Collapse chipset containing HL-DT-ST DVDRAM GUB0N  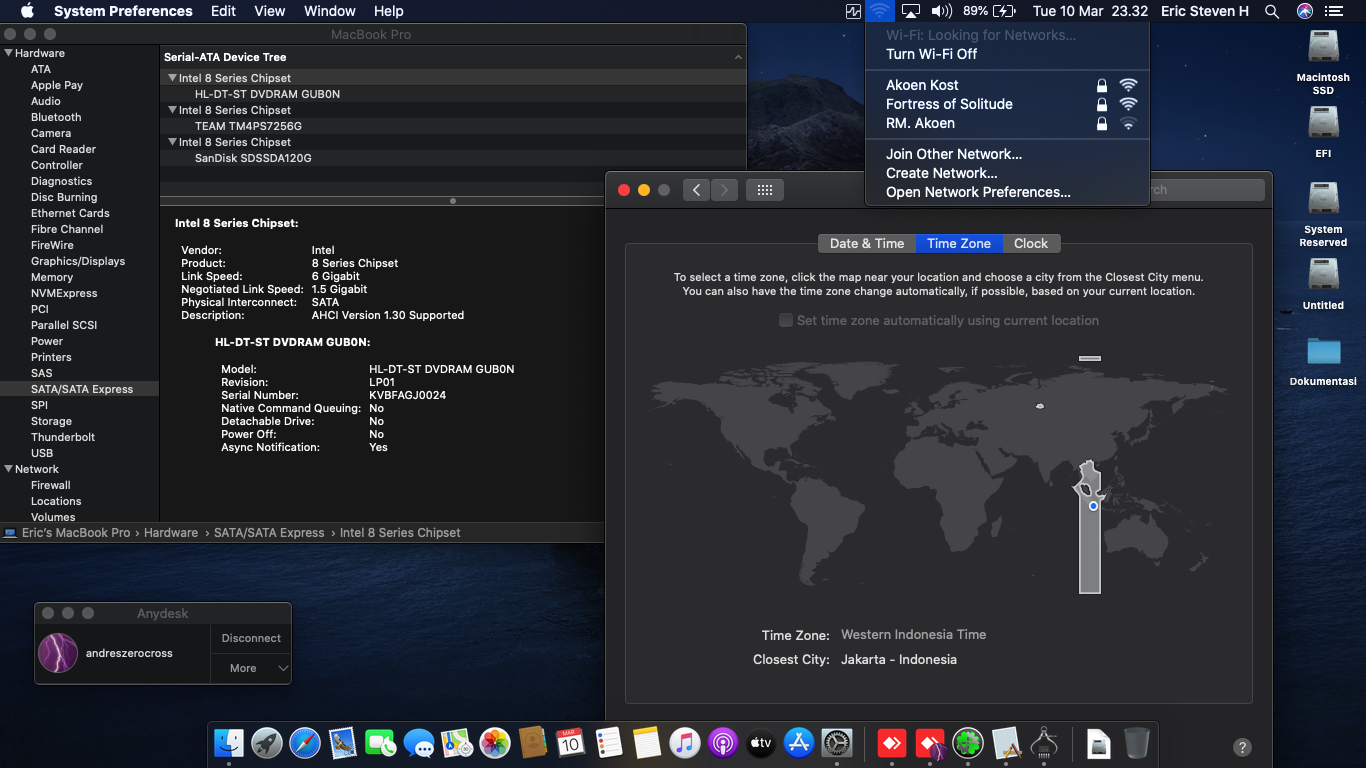tap(172, 78)
